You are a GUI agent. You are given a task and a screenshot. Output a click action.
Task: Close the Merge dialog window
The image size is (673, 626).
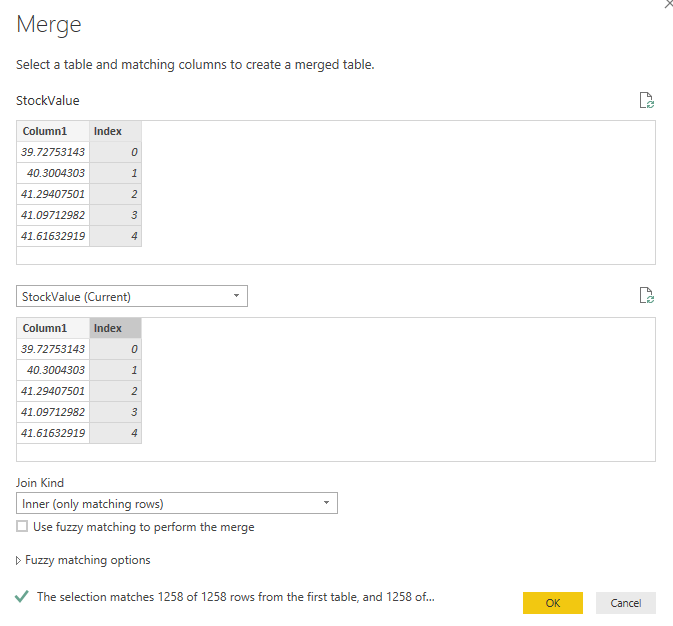669,3
